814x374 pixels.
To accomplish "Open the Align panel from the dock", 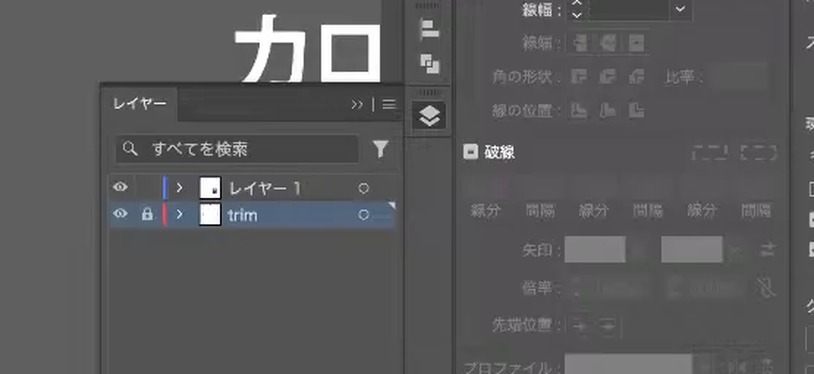I will tap(429, 30).
